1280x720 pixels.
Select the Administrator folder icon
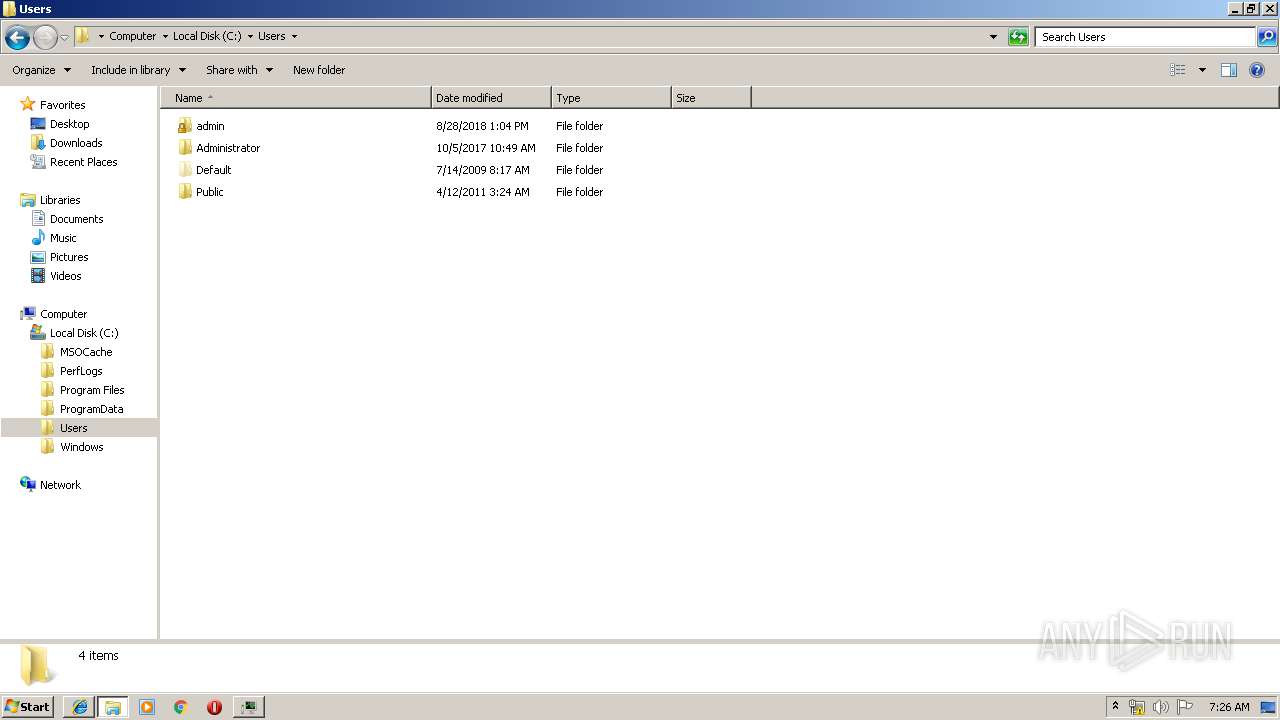pyautogui.click(x=185, y=148)
